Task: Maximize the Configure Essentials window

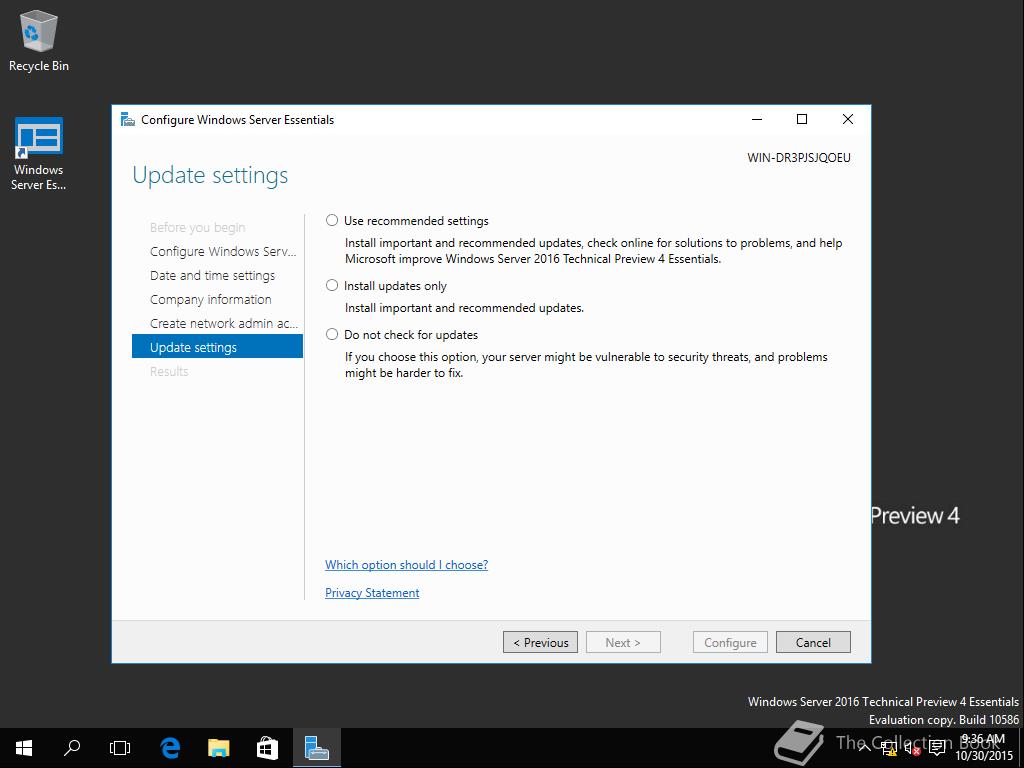Action: click(802, 119)
